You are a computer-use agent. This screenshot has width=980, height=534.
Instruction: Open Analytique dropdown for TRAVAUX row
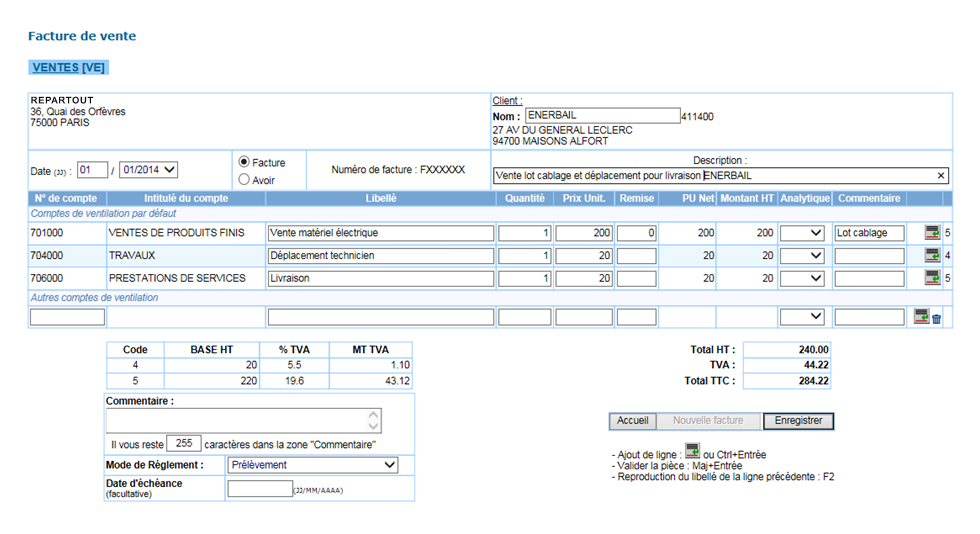(x=802, y=255)
